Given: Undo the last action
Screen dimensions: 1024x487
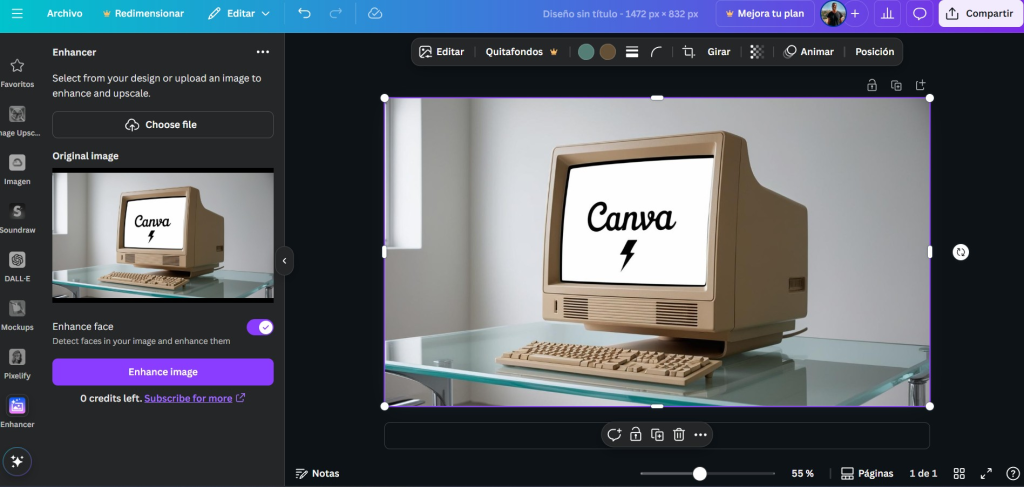Looking at the screenshot, I should click(304, 14).
